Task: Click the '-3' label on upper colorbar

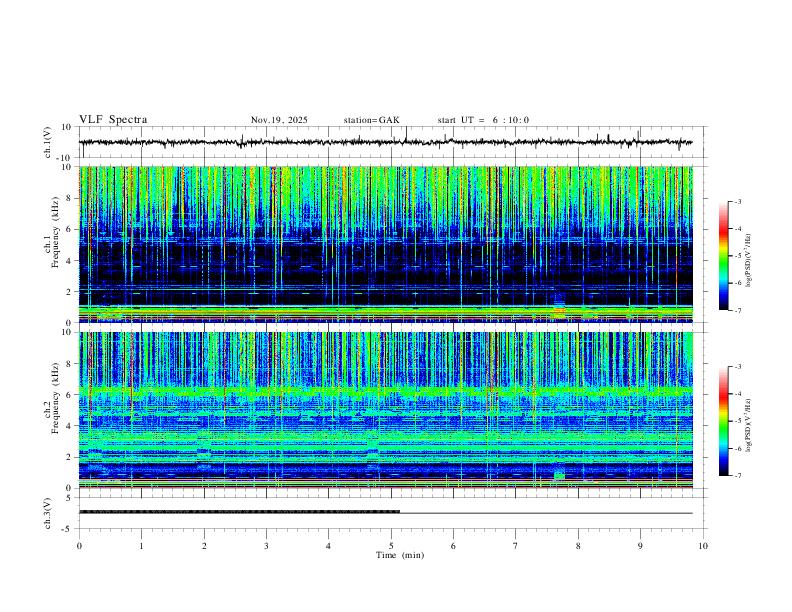Action: [x=737, y=202]
